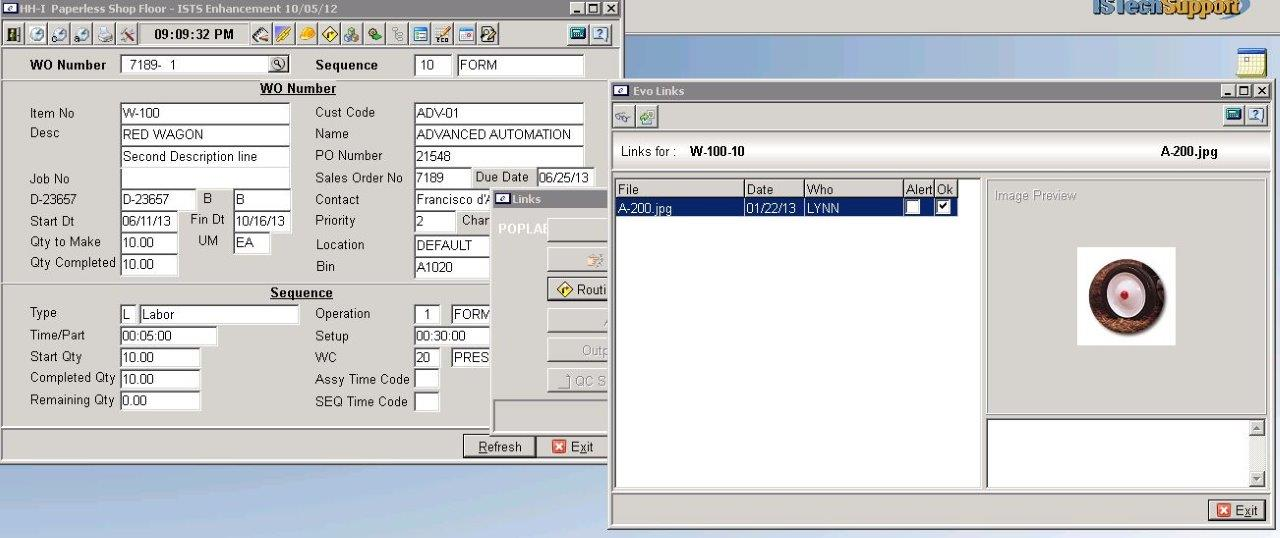This screenshot has width=1280, height=538.
Task: Open the calculator in the Evo Links toolbar
Action: 1234,116
